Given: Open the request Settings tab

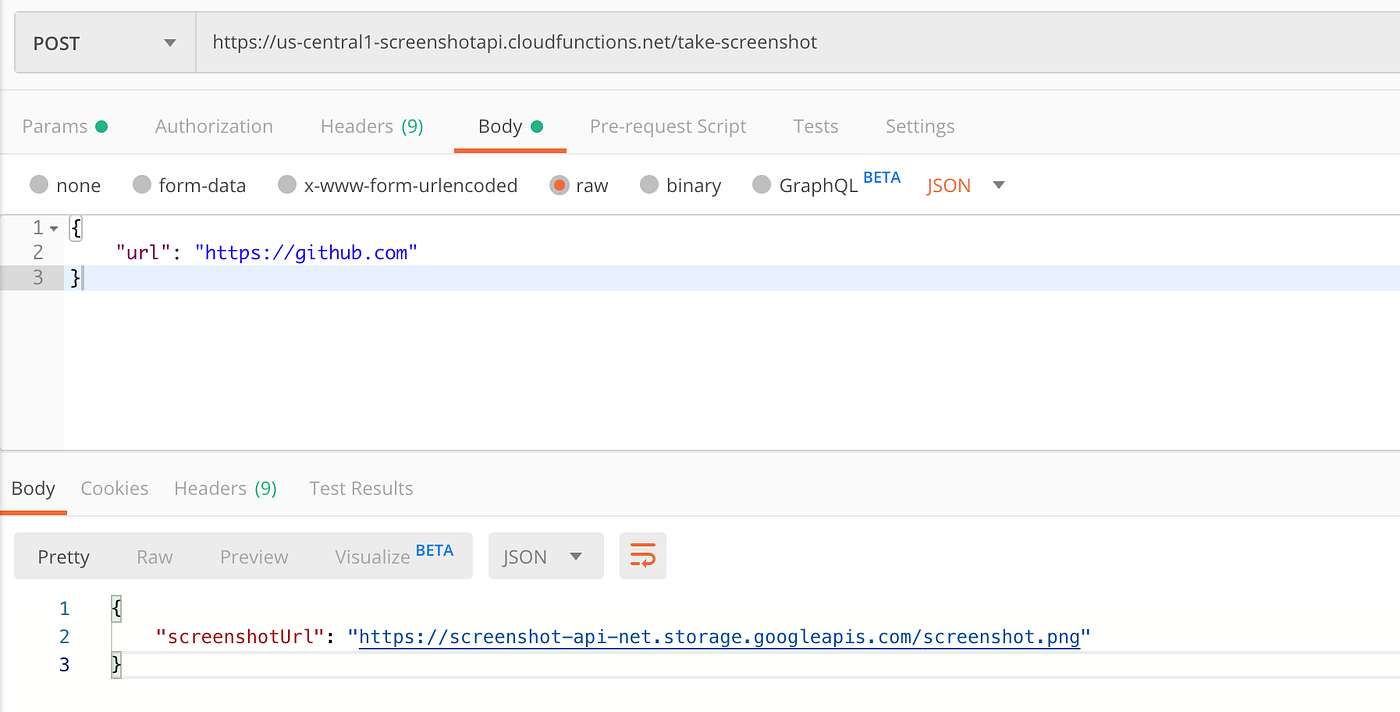Looking at the screenshot, I should [x=920, y=126].
